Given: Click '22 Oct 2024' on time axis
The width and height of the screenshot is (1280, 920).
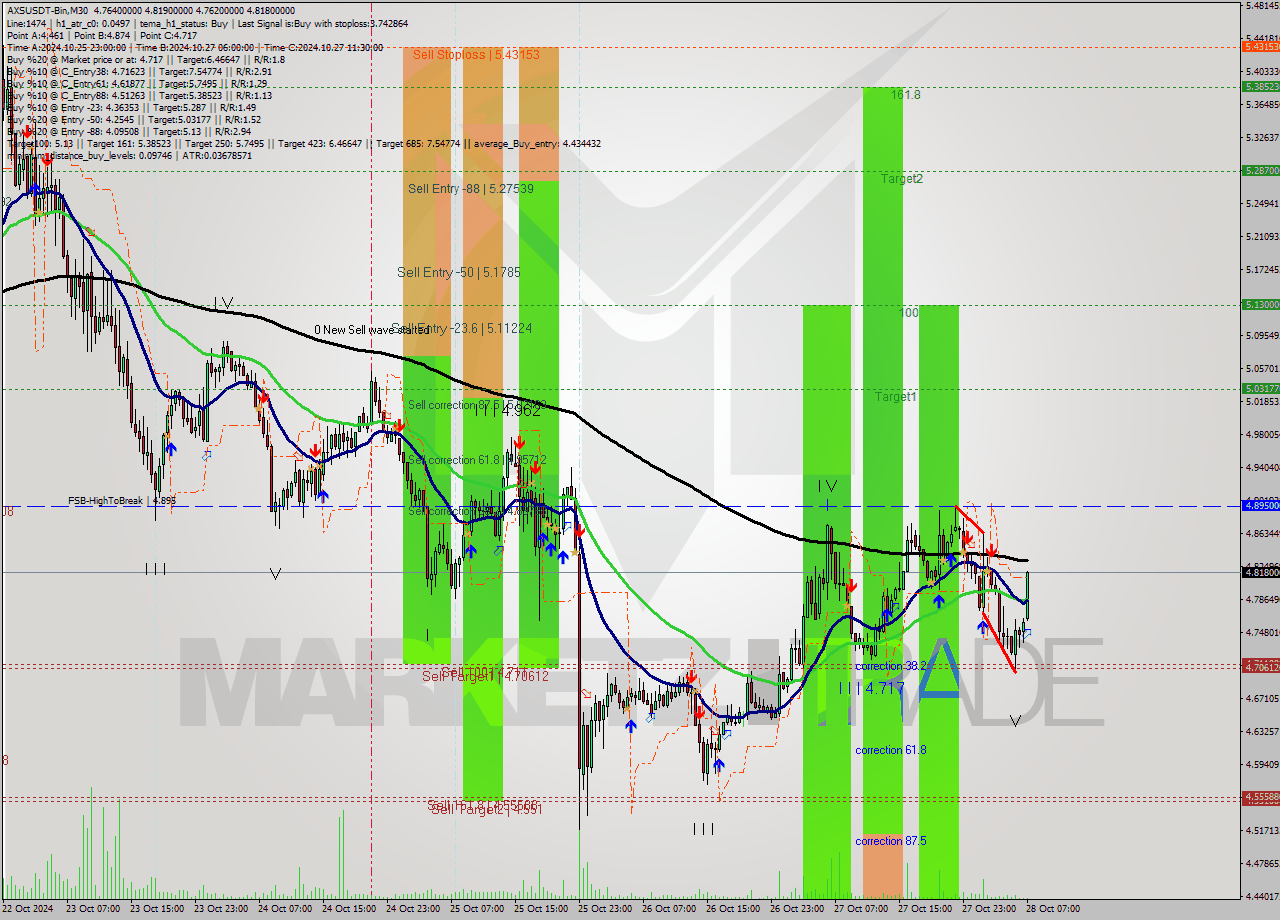Looking at the screenshot, I should (28, 909).
